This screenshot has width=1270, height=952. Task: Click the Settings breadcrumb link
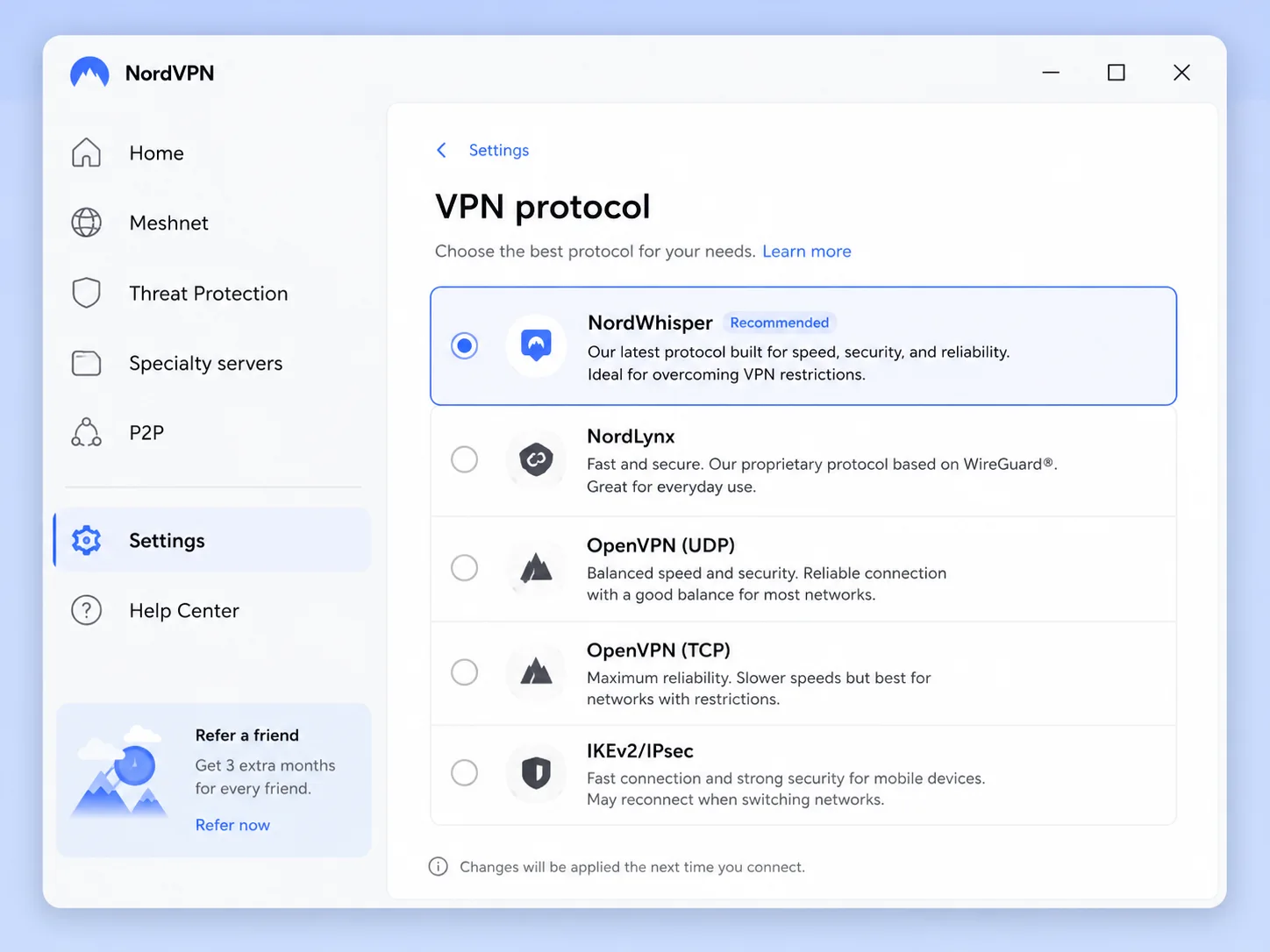coord(499,150)
